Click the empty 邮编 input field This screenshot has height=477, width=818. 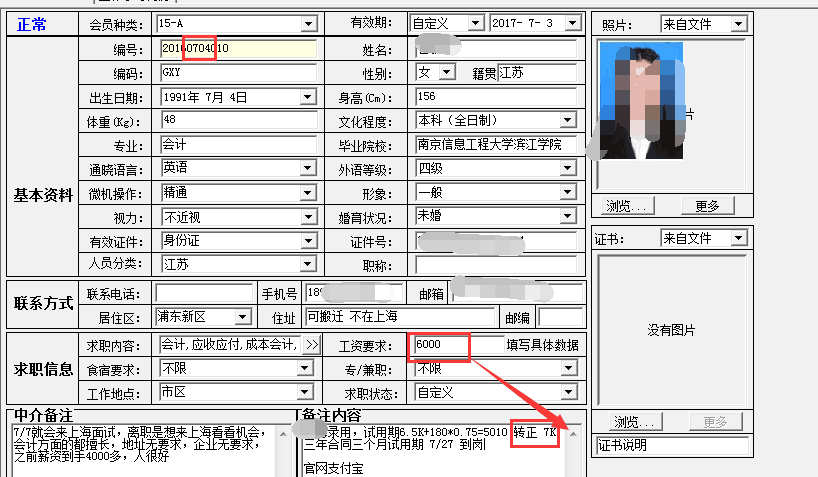(560, 317)
